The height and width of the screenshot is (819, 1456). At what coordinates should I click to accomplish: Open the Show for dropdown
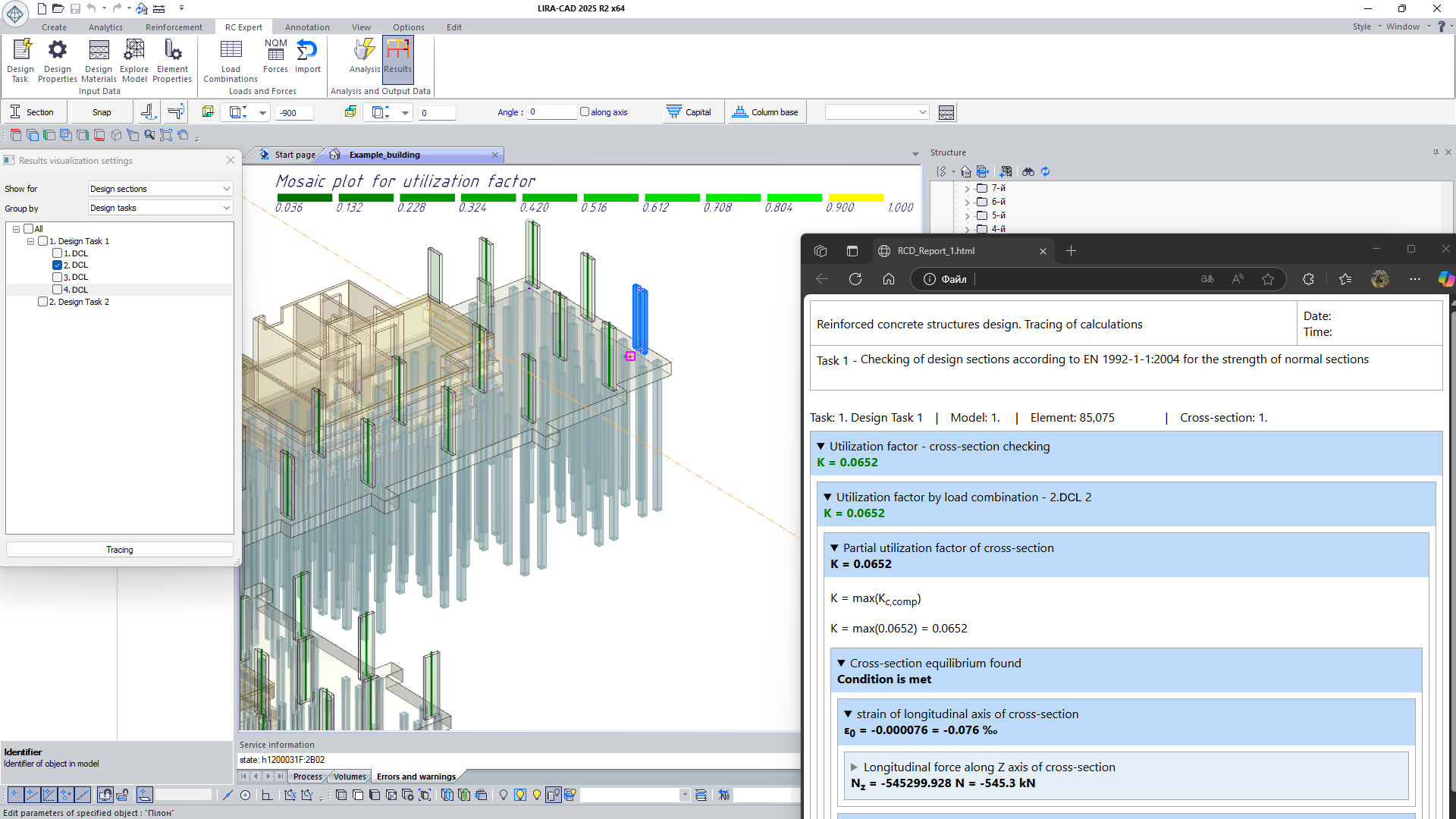pyautogui.click(x=160, y=189)
